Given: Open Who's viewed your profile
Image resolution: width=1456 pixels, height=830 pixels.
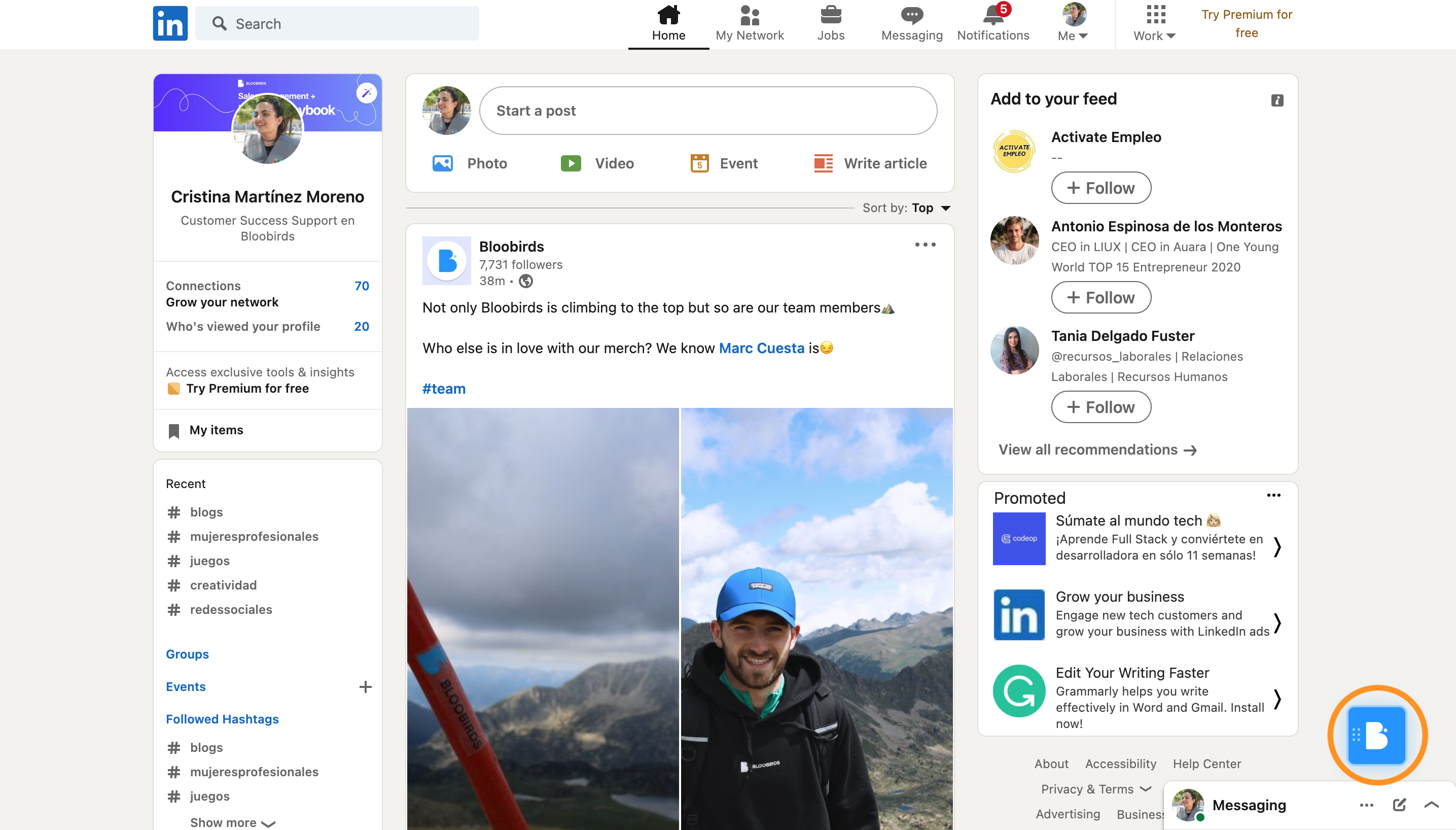Looking at the screenshot, I should 267,327.
